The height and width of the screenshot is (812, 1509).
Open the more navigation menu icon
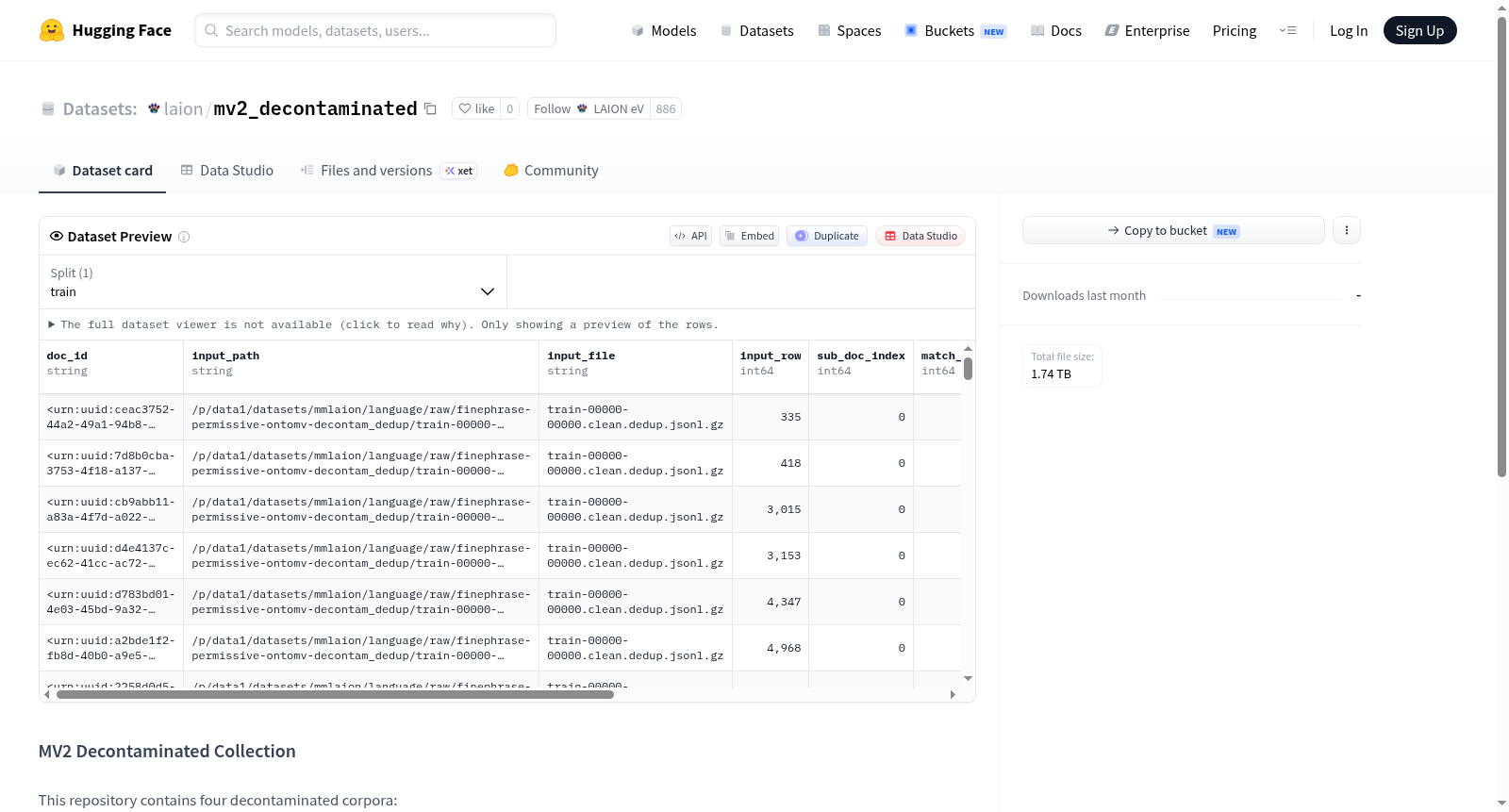pos(1287,30)
